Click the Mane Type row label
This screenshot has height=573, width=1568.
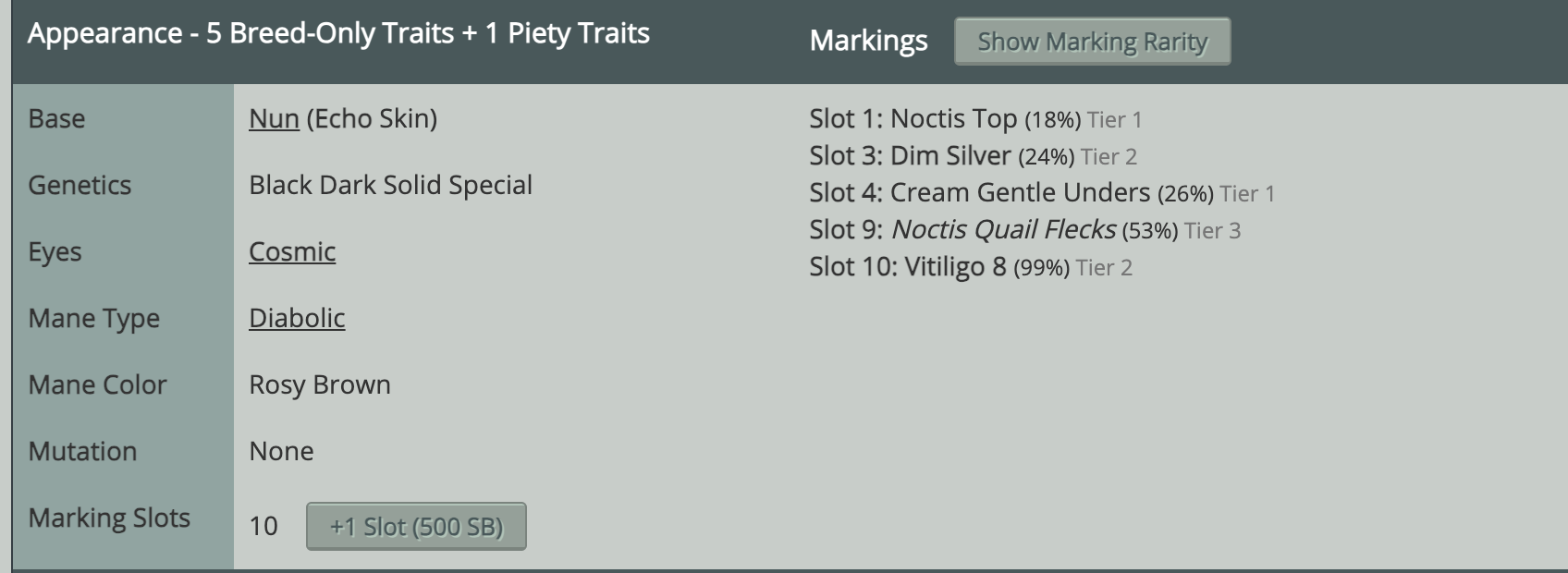tap(93, 318)
